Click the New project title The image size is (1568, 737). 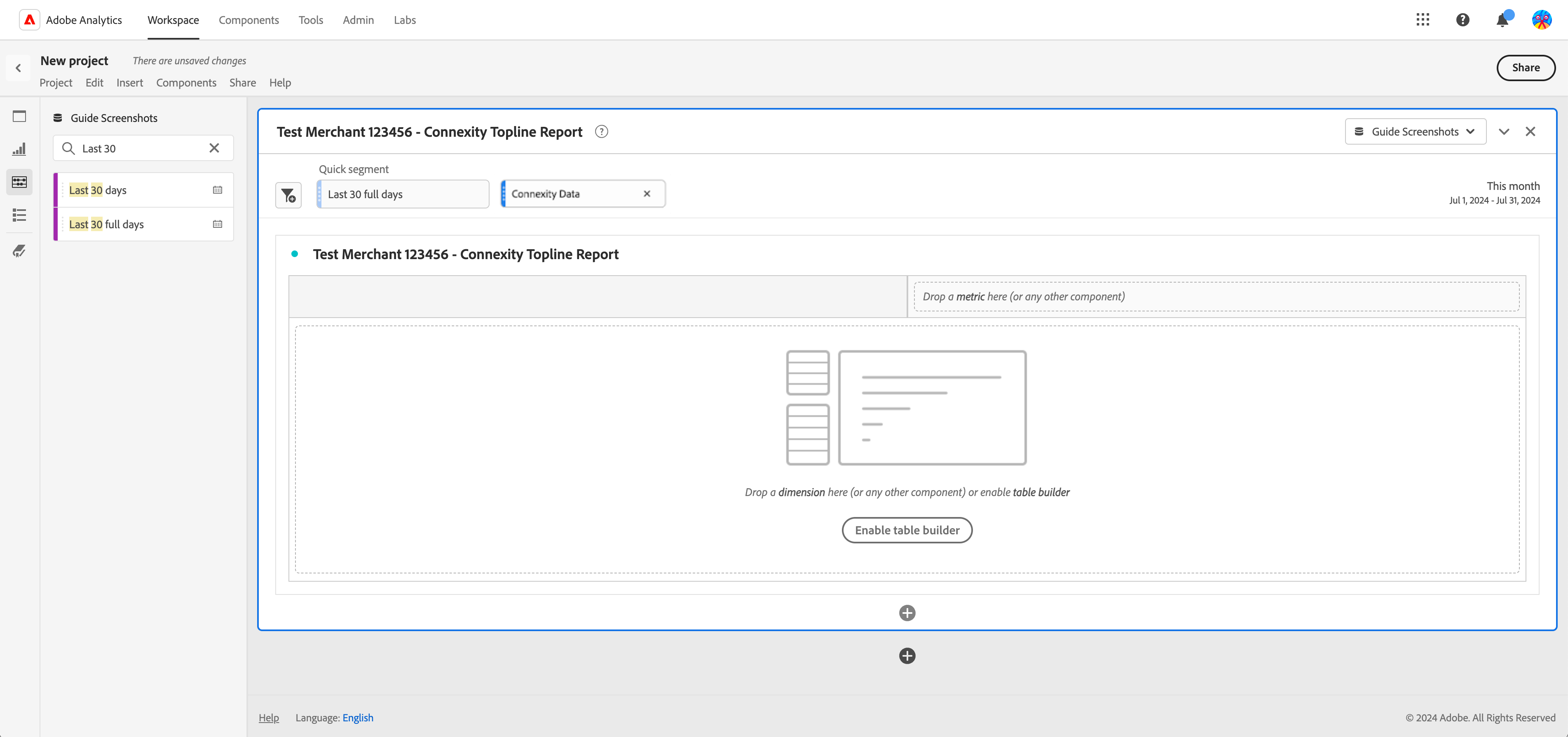tap(74, 61)
